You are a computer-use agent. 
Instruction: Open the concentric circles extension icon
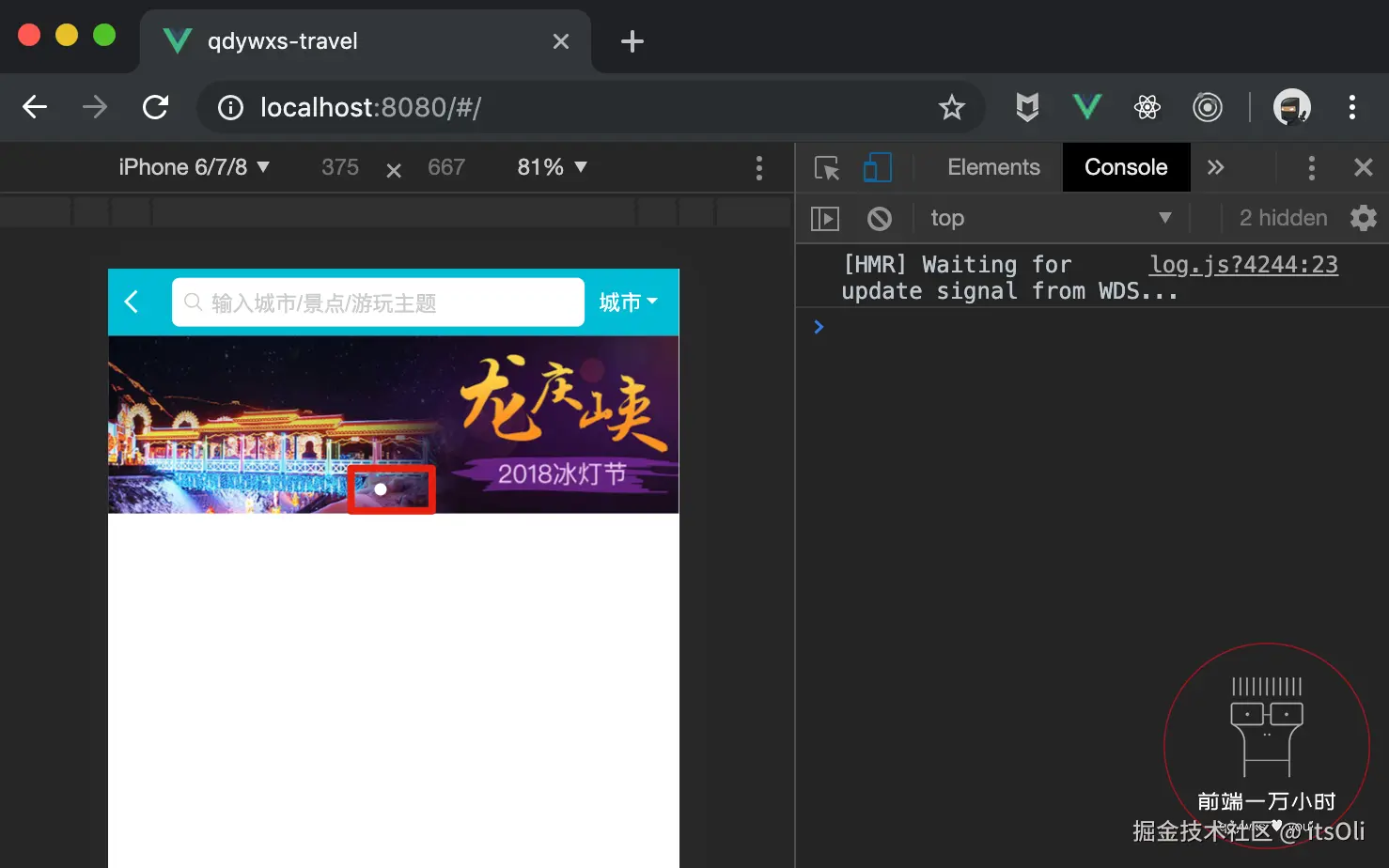1208,107
